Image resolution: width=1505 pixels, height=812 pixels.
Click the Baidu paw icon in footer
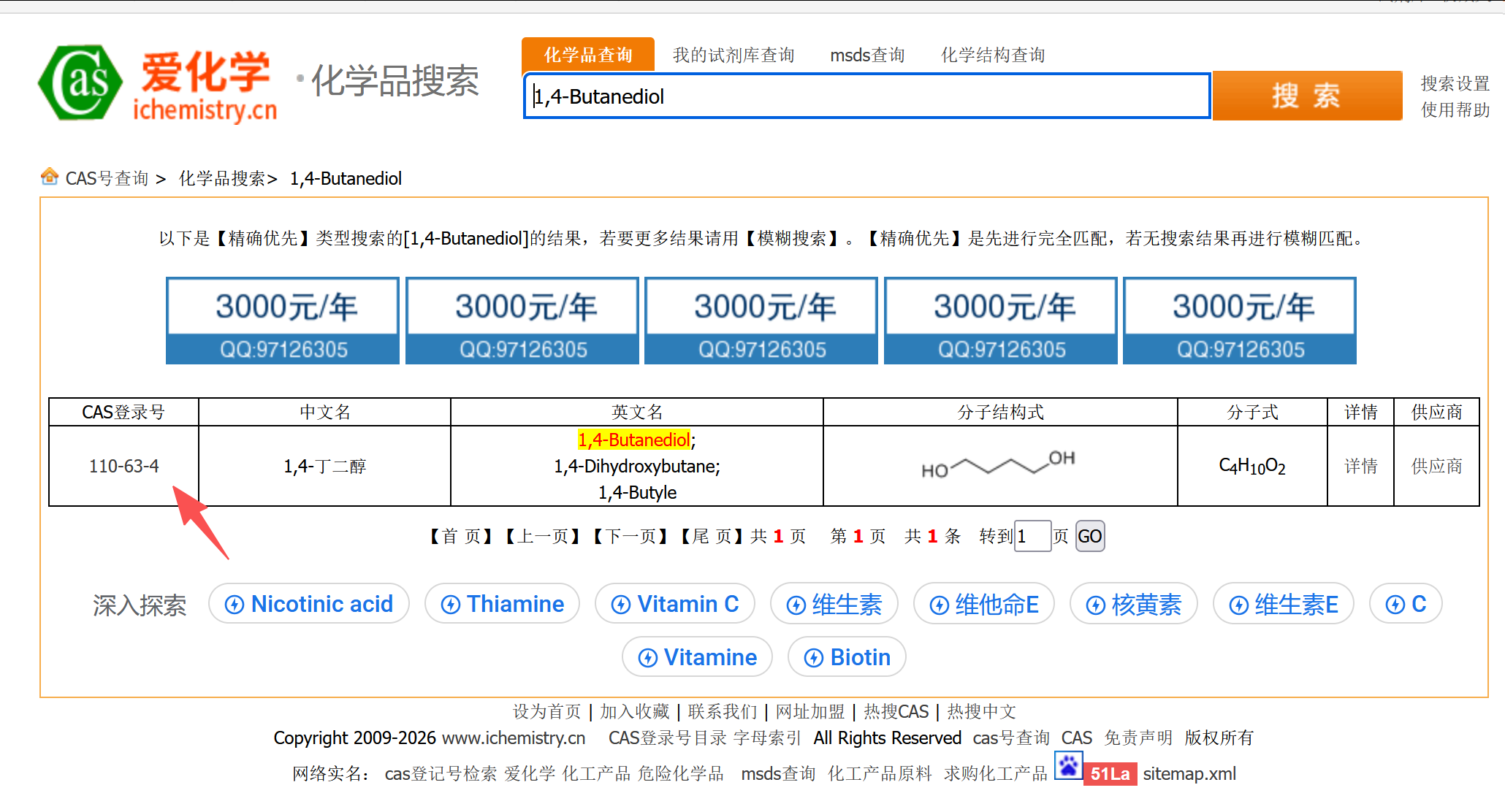(x=1068, y=765)
